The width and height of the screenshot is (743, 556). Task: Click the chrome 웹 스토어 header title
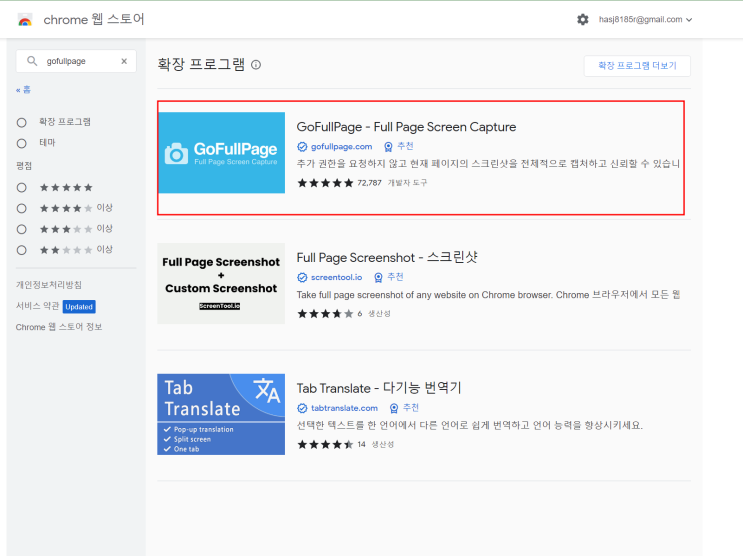(x=94, y=19)
